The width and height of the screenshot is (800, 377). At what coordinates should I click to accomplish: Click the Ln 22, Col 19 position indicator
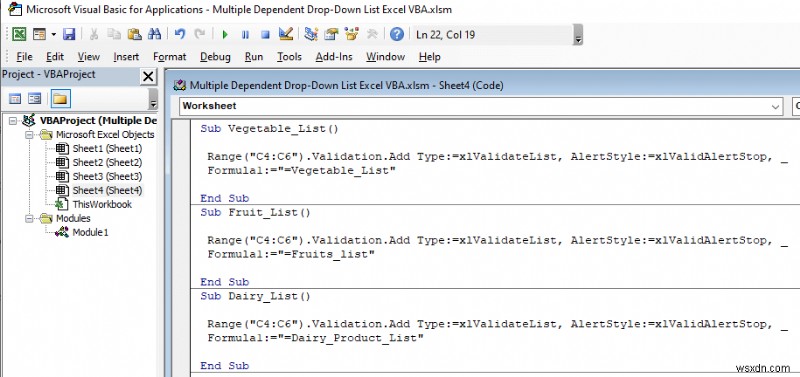pos(445,35)
